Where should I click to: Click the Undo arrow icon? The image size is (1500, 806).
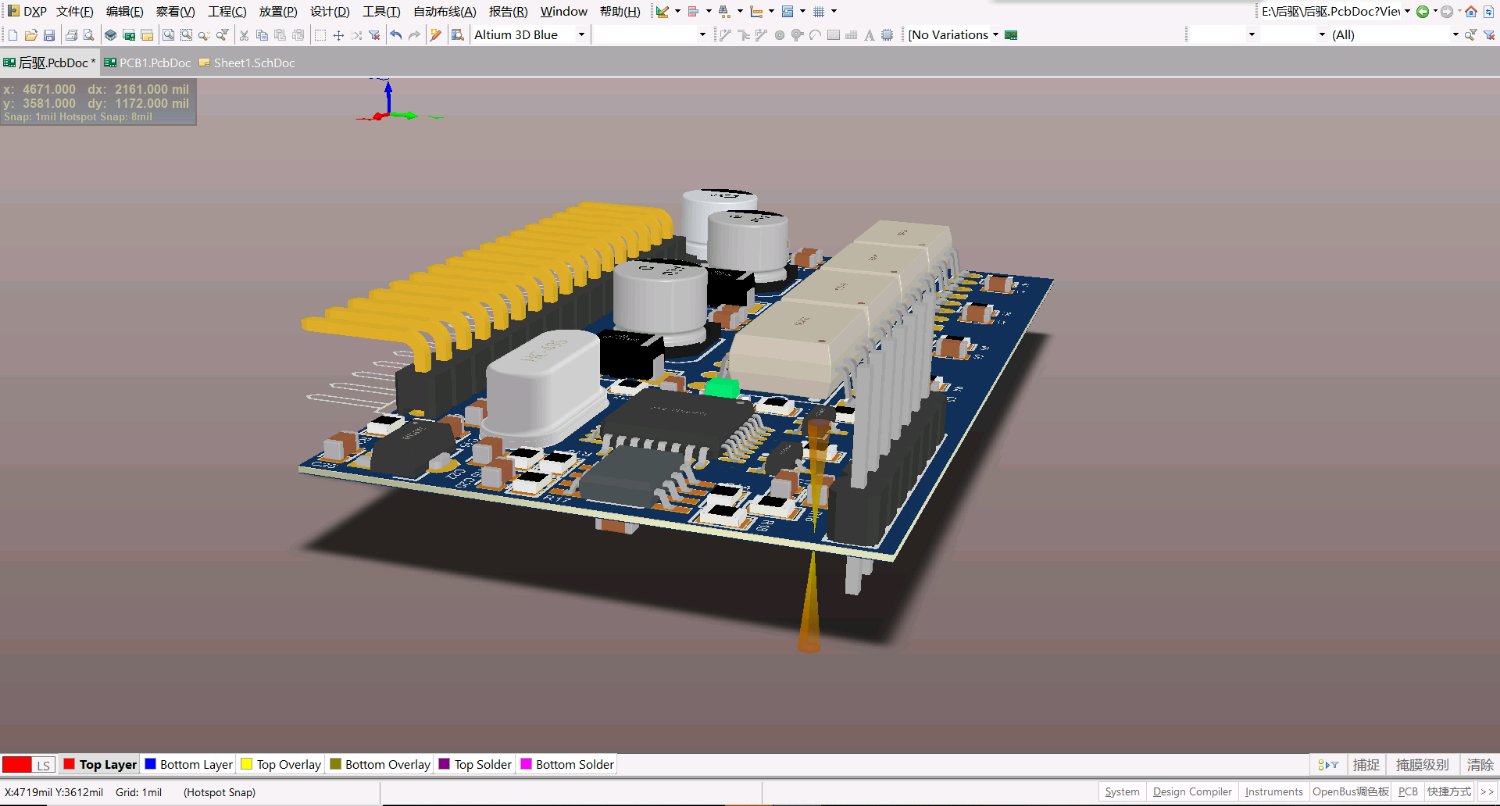tap(396, 35)
